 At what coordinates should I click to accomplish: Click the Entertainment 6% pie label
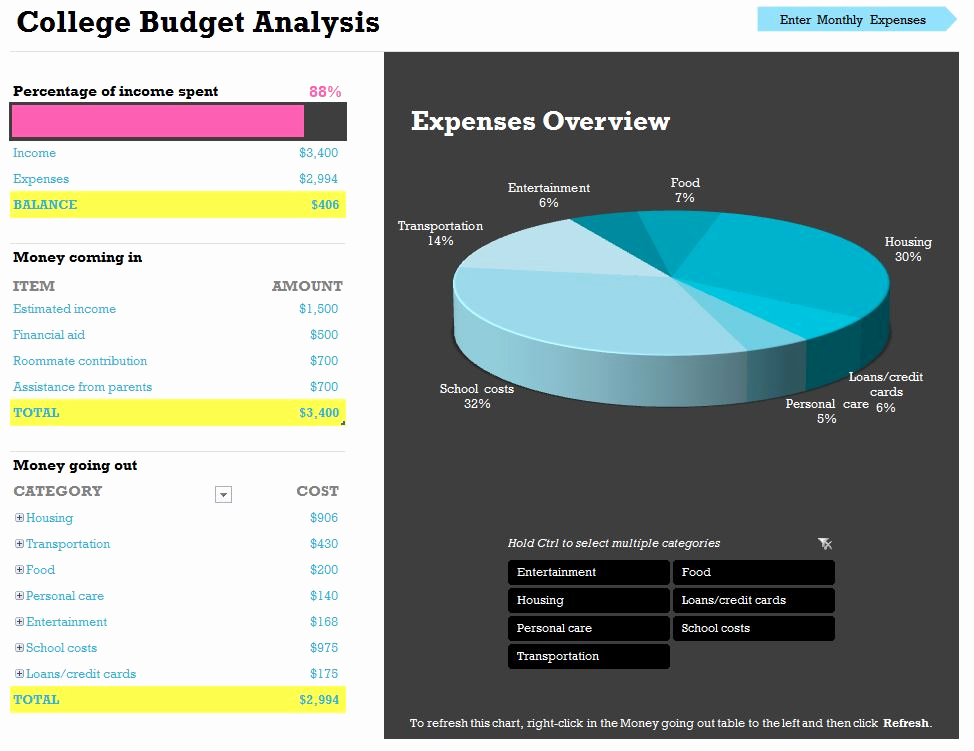[x=548, y=195]
